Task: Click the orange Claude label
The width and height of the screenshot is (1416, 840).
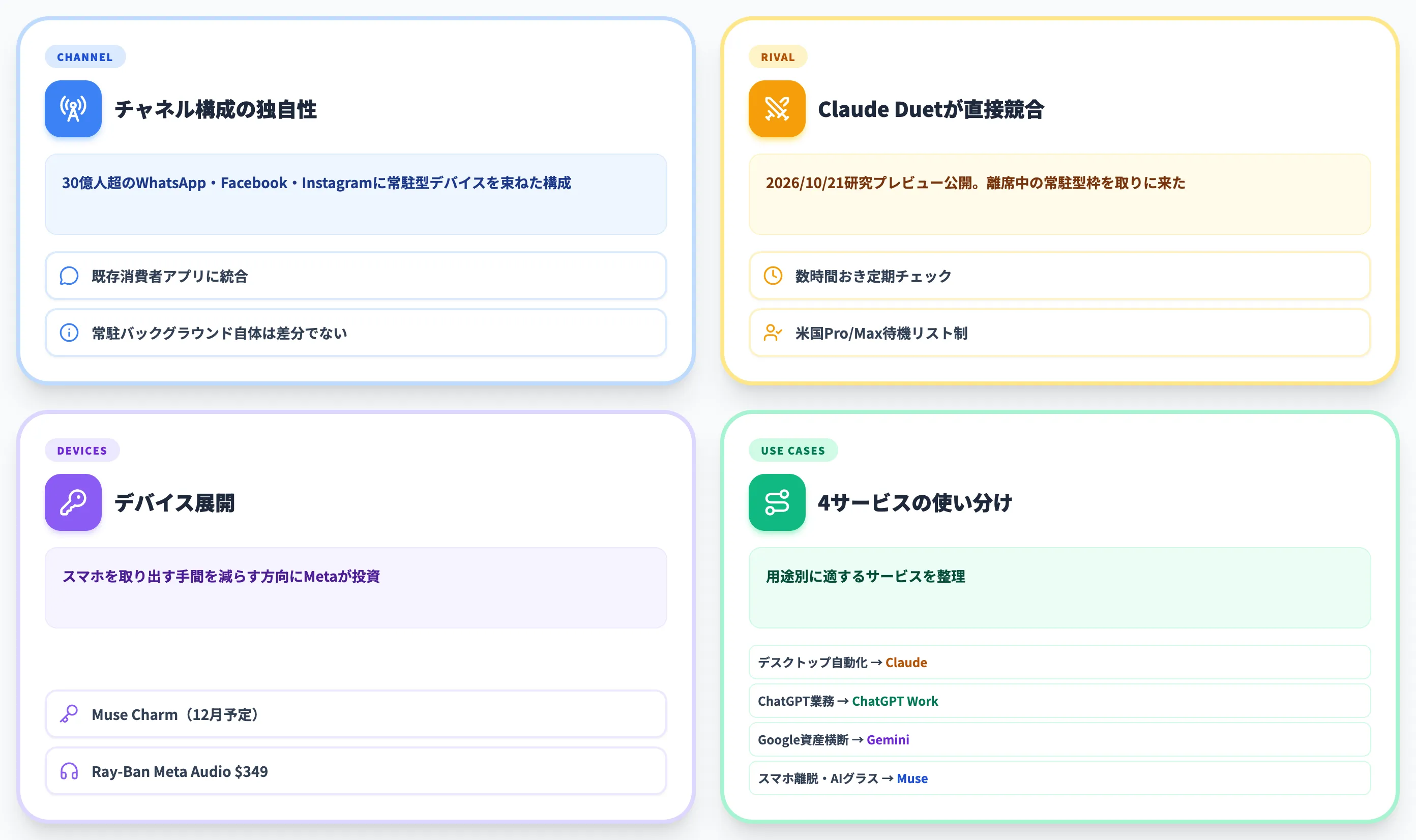Action: click(906, 662)
